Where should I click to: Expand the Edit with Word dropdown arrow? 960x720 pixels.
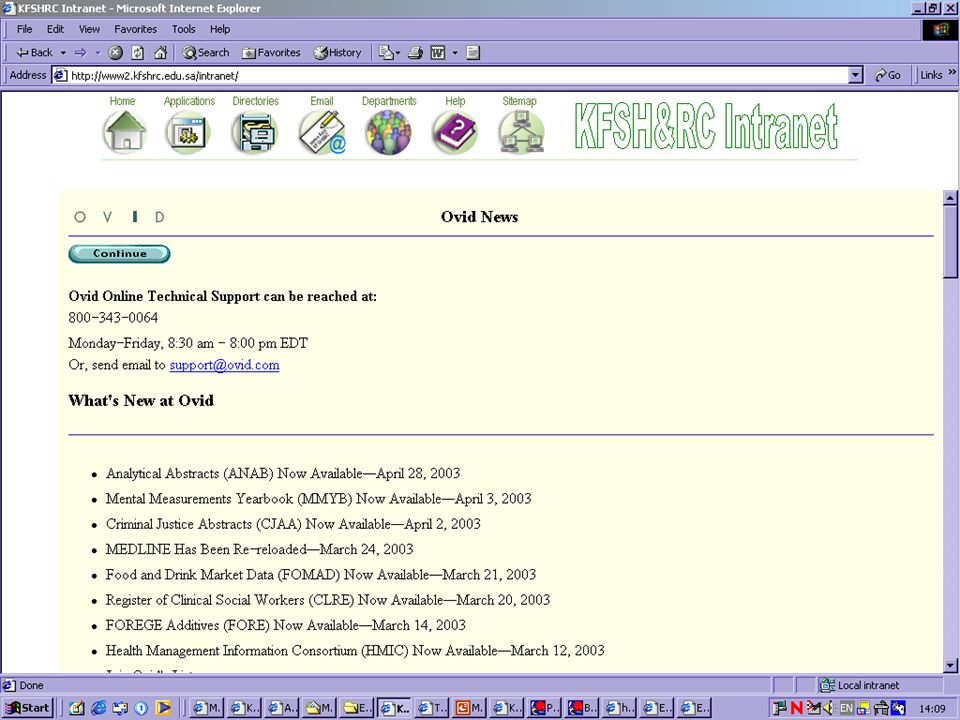(455, 53)
